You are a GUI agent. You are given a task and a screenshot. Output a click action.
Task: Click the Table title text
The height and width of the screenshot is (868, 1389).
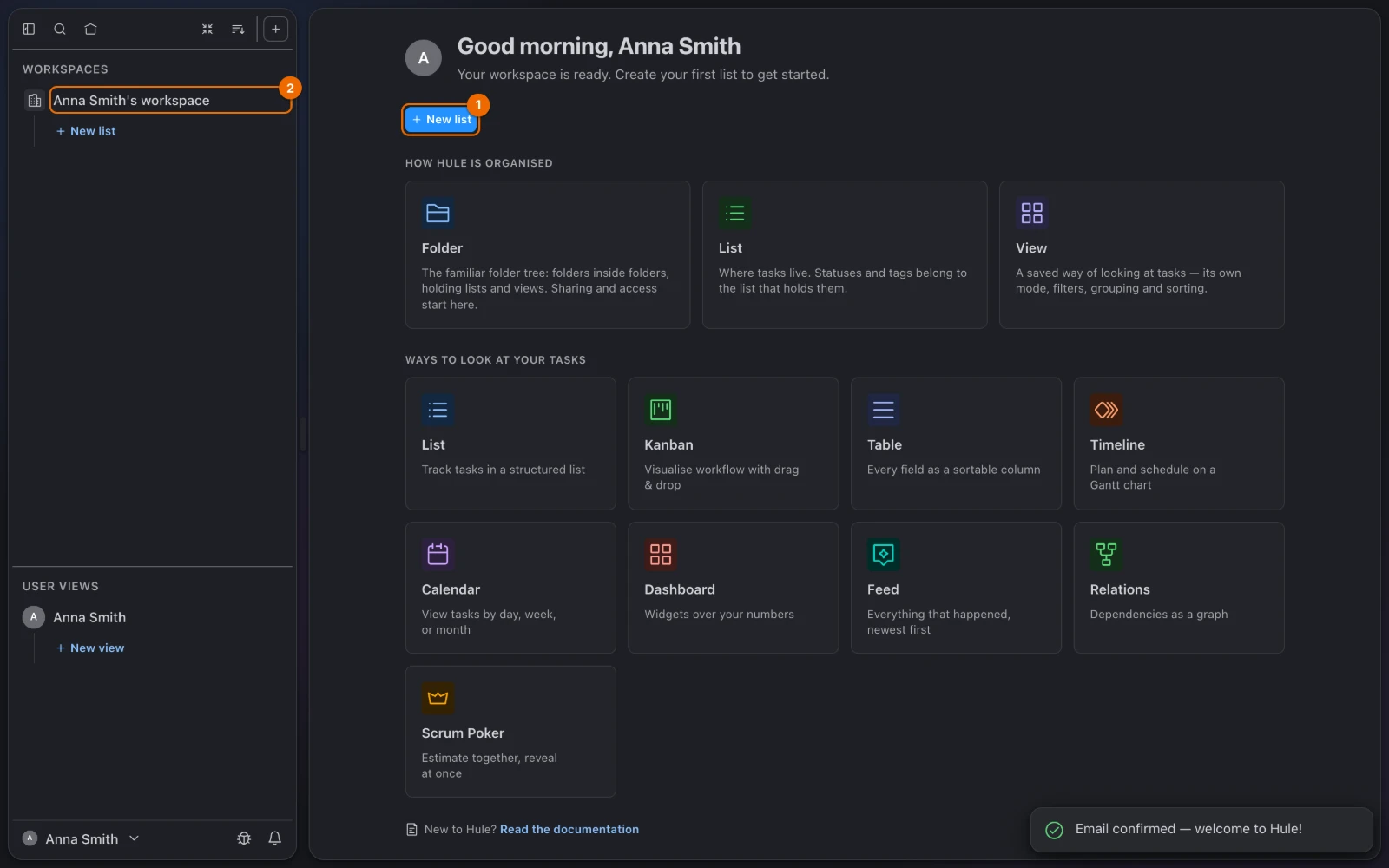(885, 445)
